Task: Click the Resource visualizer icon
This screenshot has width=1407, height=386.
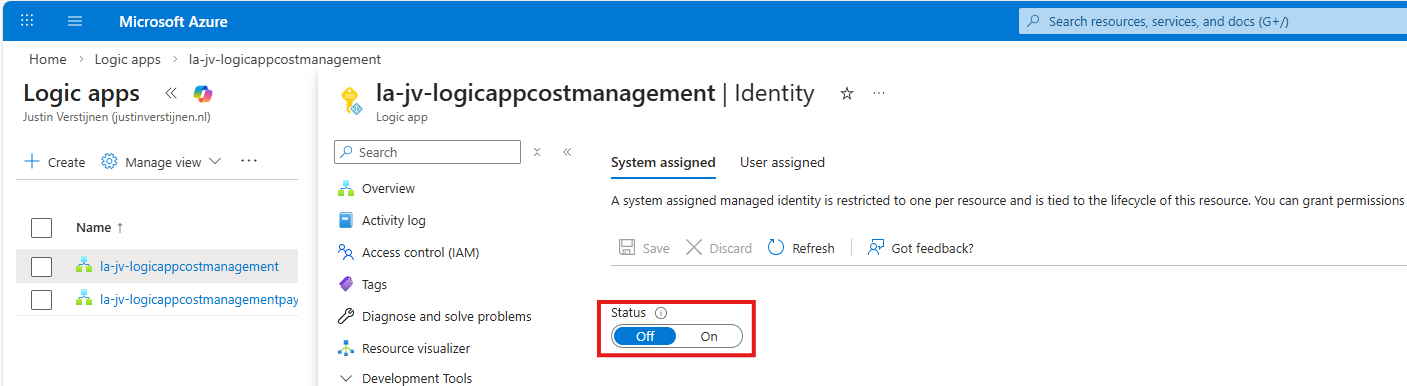Action: (346, 348)
